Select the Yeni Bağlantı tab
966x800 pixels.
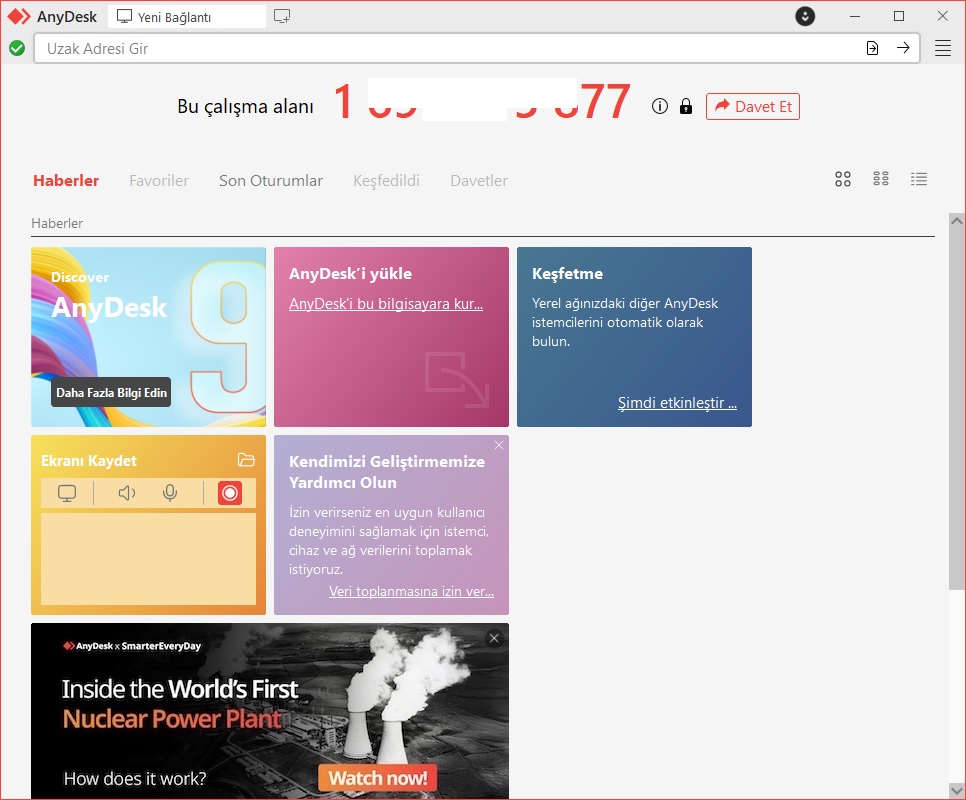coord(187,17)
